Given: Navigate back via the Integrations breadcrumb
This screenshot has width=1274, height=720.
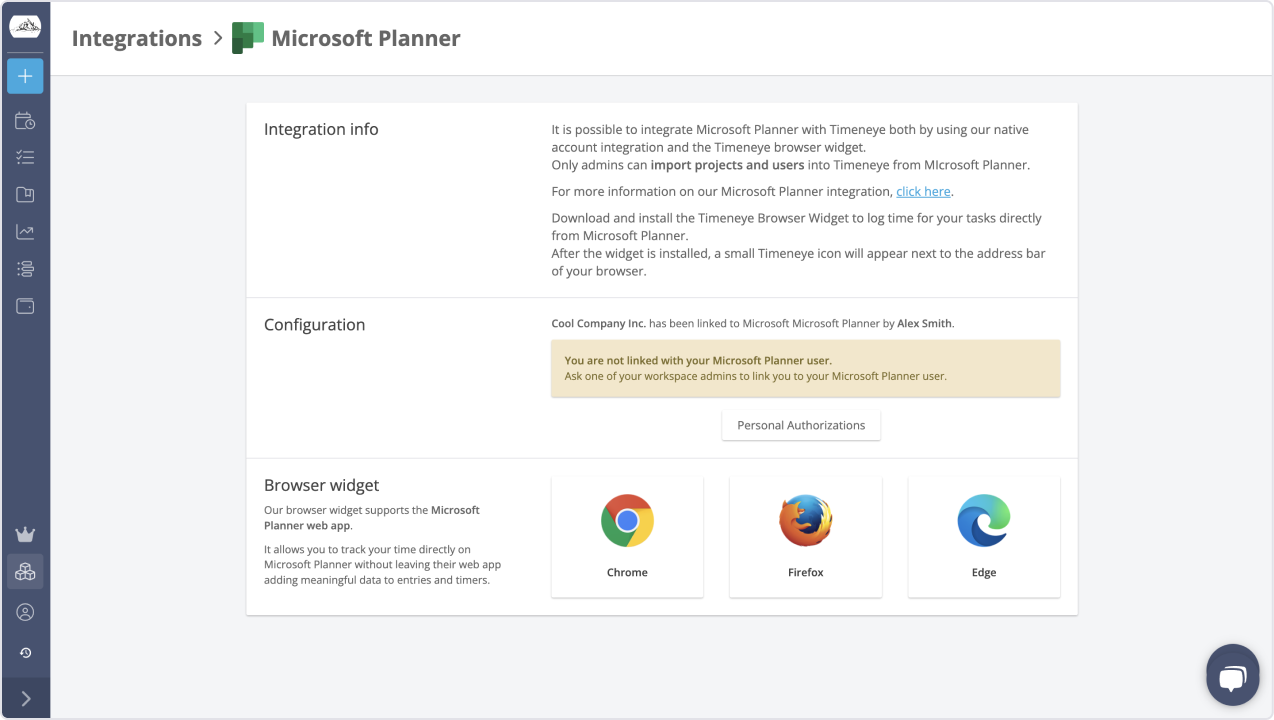Looking at the screenshot, I should pos(136,38).
